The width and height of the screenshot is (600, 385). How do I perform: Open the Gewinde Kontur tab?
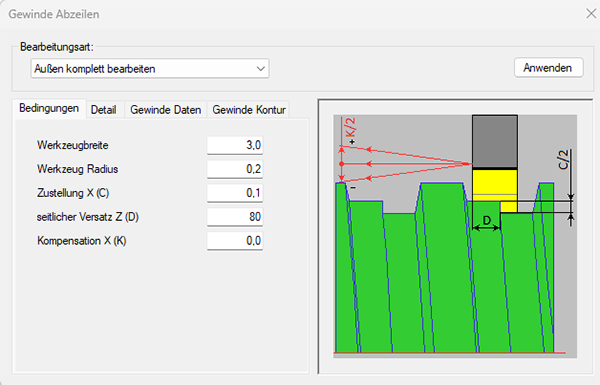[x=249, y=110]
